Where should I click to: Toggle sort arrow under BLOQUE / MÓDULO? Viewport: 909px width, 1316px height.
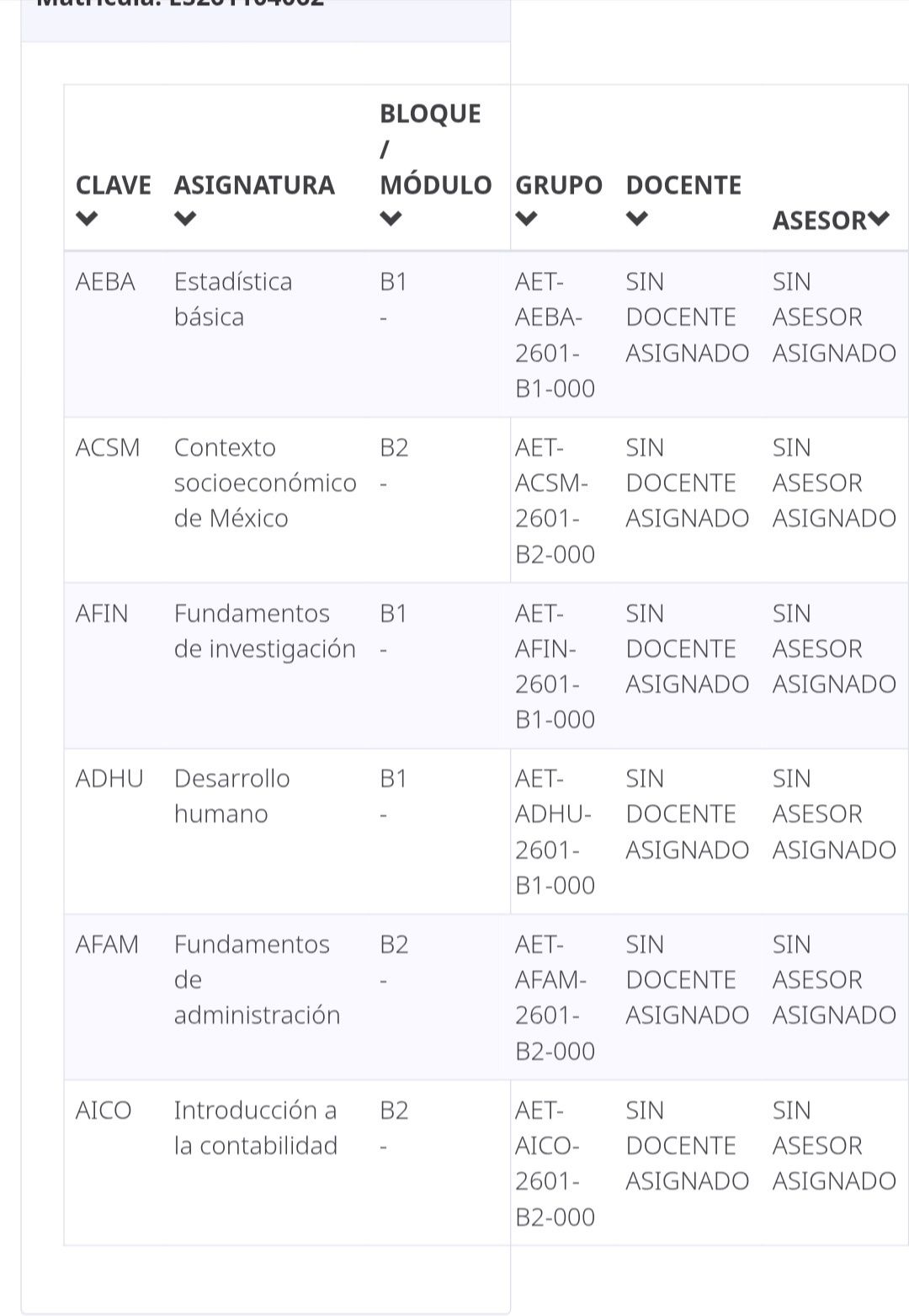(x=391, y=220)
